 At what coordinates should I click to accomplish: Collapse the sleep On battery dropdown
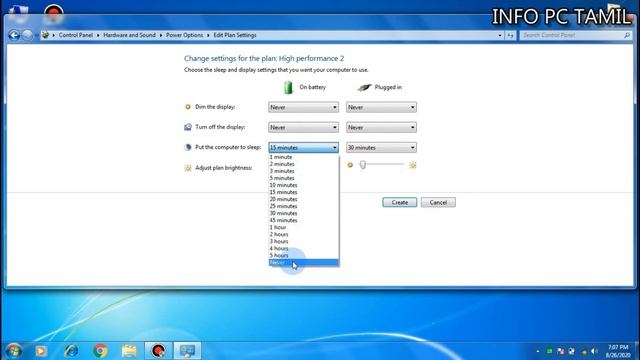(303, 147)
